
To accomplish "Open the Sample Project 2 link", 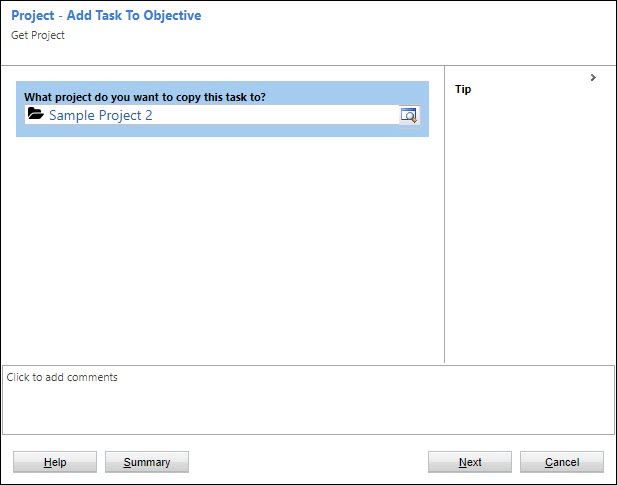I will click(x=100, y=115).
